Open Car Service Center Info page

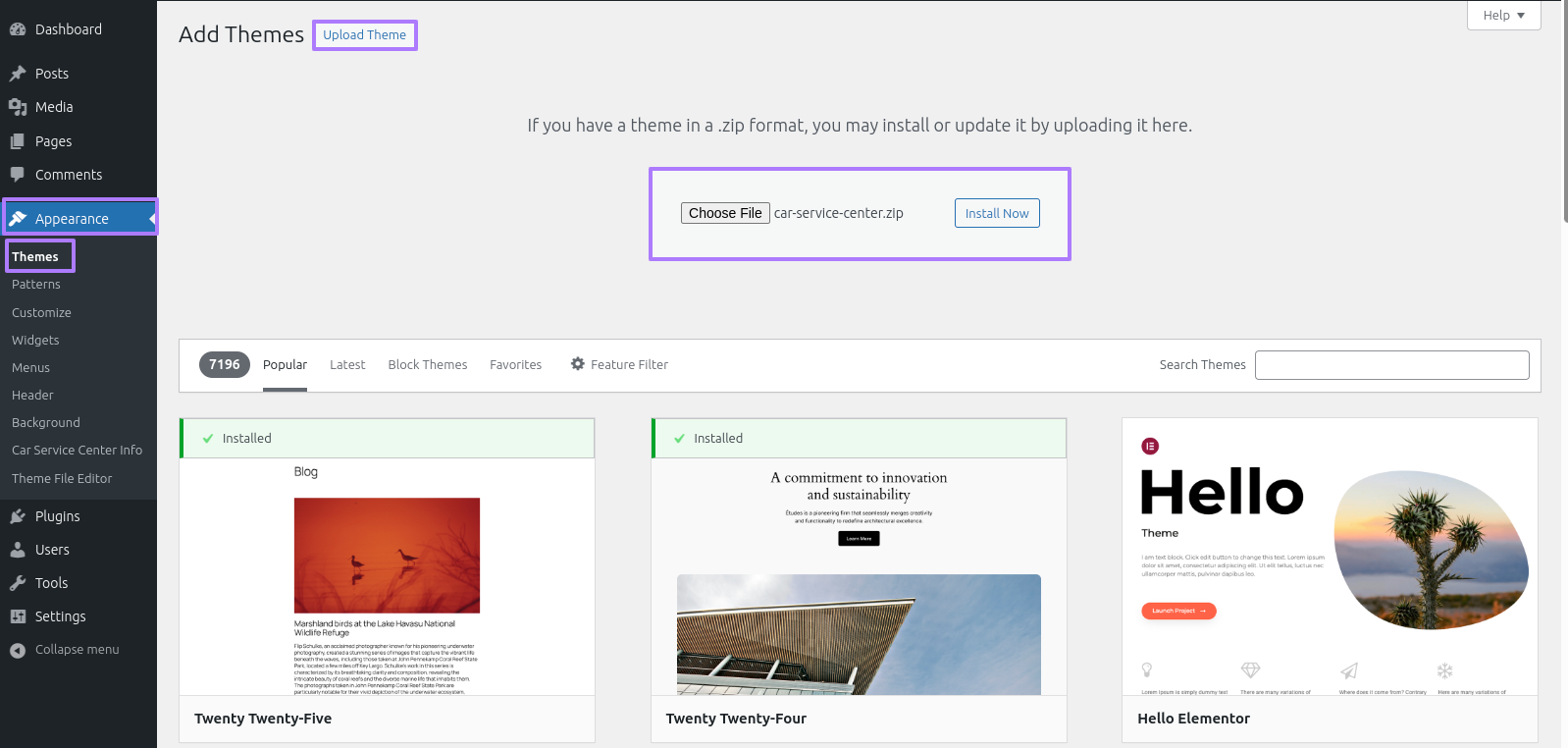[x=77, y=451]
